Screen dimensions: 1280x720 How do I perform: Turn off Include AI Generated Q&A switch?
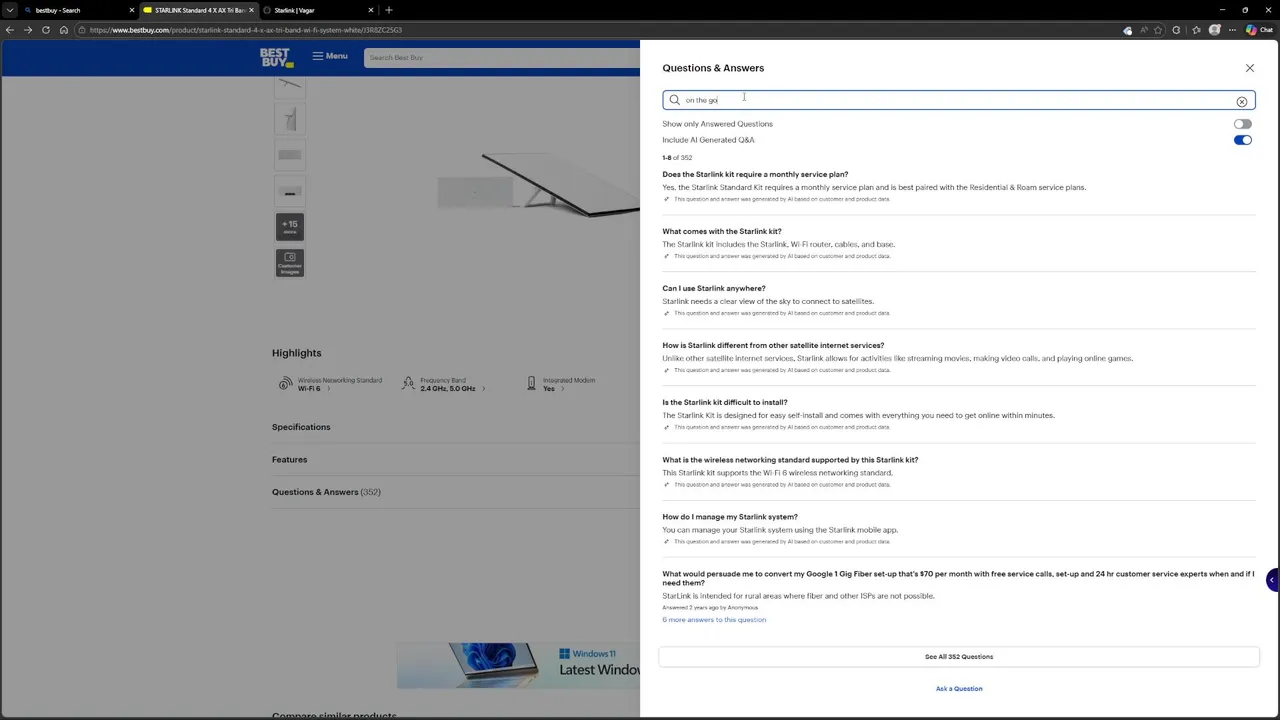(1242, 140)
